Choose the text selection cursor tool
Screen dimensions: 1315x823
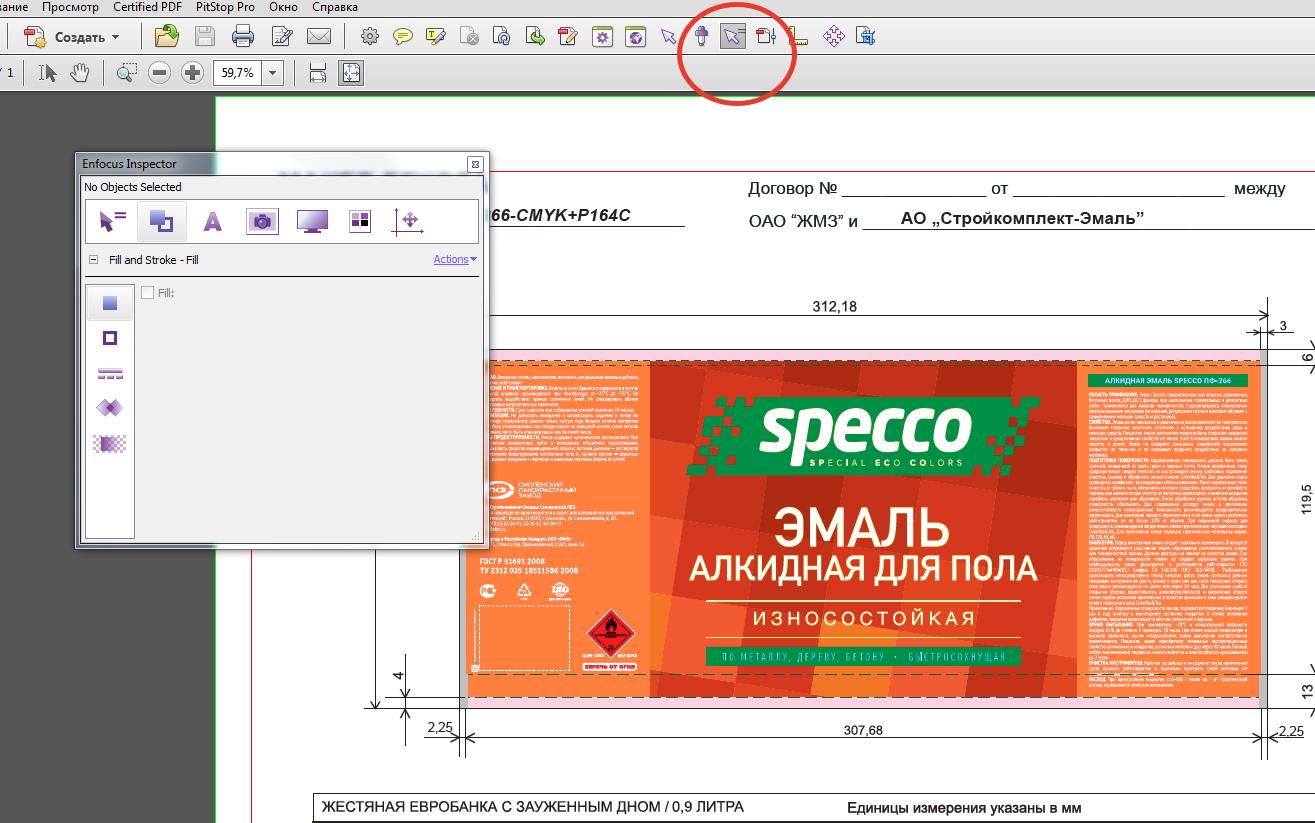[x=47, y=72]
